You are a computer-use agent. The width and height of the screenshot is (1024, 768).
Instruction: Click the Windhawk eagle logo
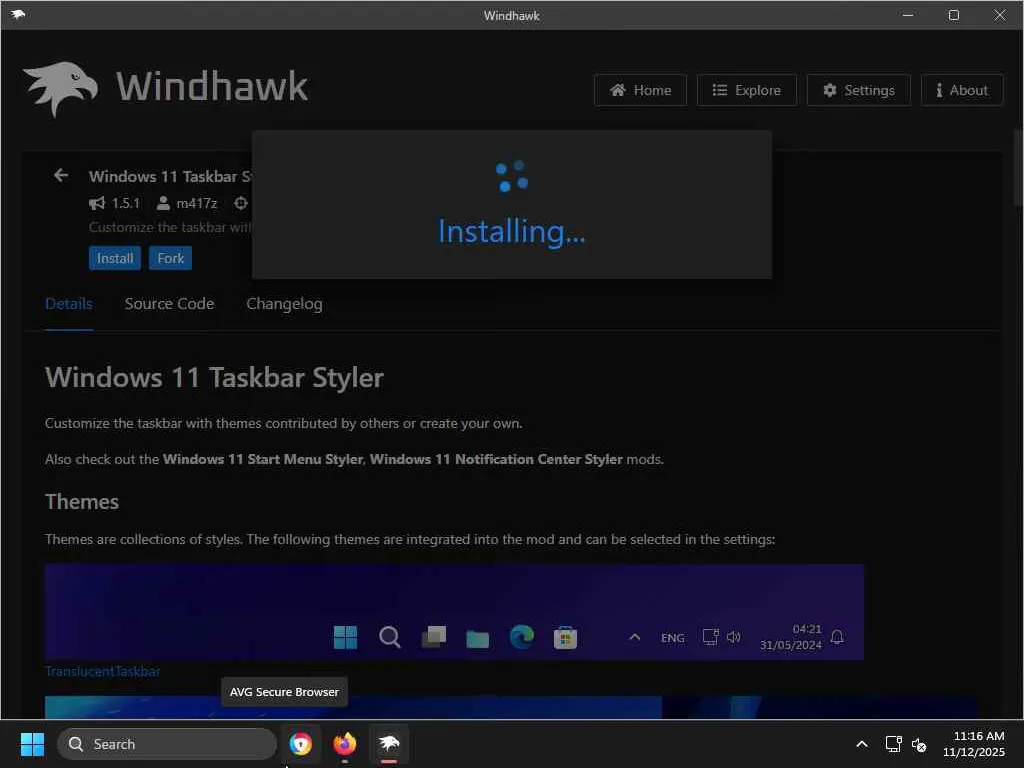tap(61, 88)
